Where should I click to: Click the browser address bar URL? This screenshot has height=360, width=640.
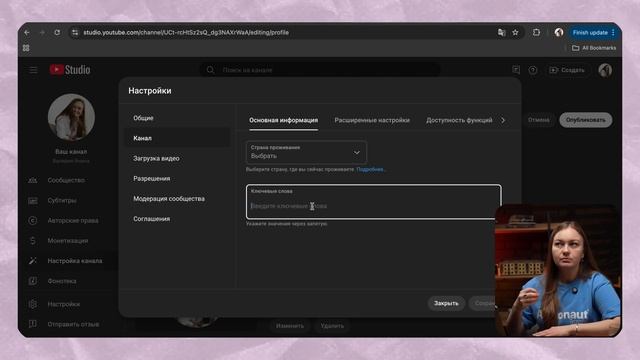tap(186, 32)
